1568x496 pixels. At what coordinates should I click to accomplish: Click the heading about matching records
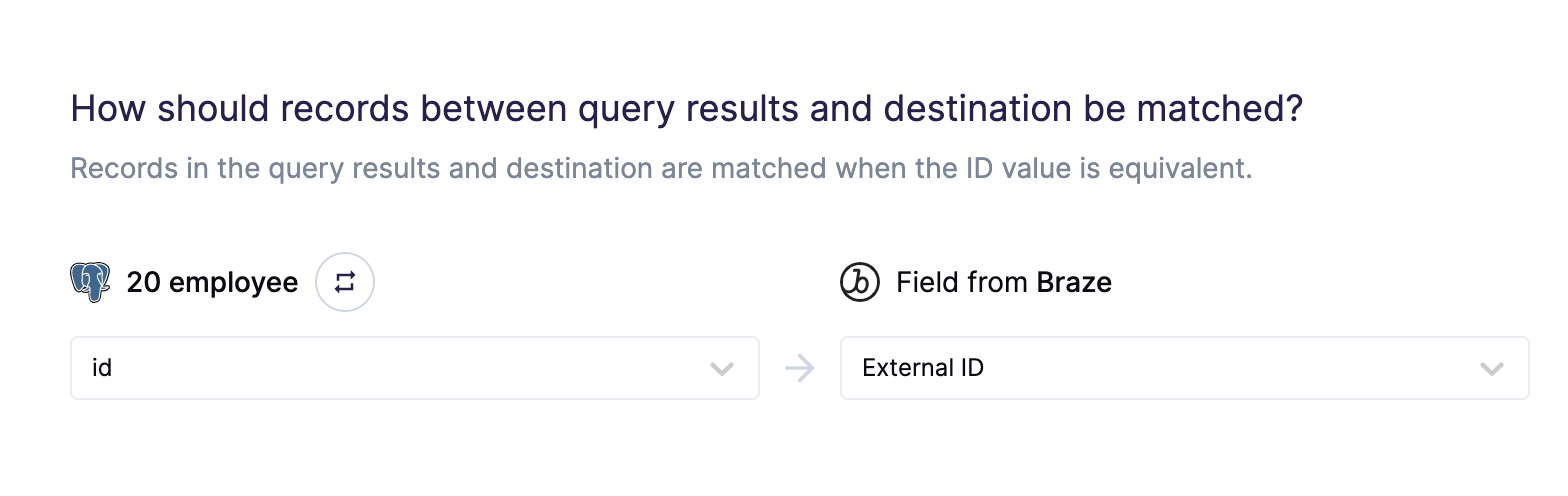(x=687, y=109)
